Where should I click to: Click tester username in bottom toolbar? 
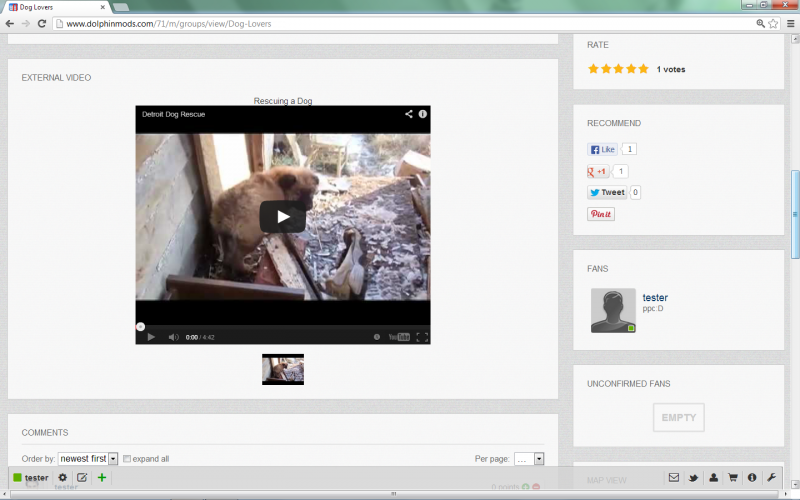[37, 478]
